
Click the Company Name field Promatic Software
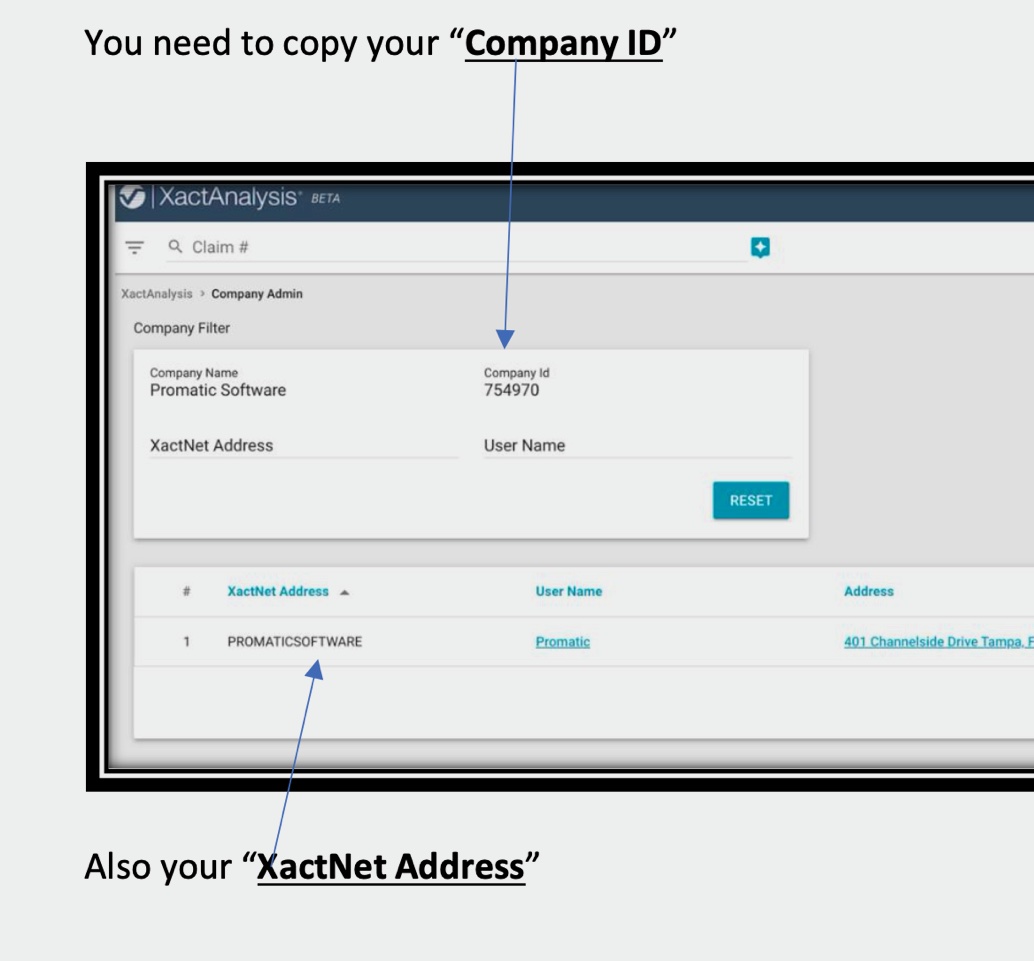coord(218,390)
